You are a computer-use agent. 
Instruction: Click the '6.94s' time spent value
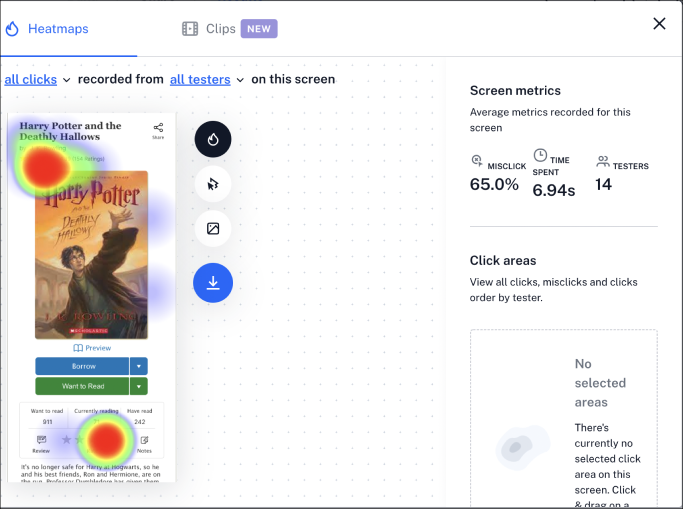coord(554,190)
